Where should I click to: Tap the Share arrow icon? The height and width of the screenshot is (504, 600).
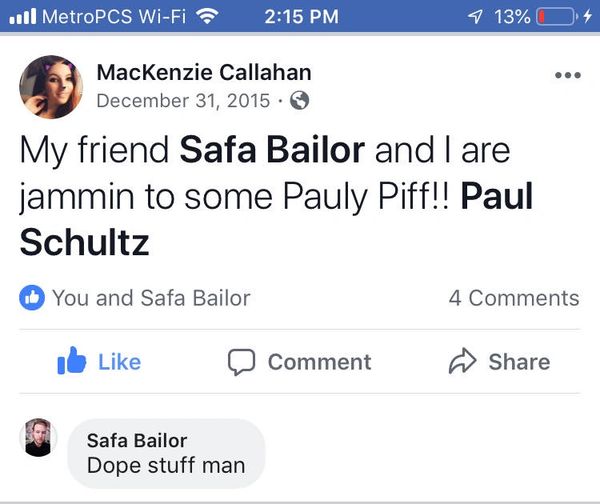pyautogui.click(x=461, y=361)
